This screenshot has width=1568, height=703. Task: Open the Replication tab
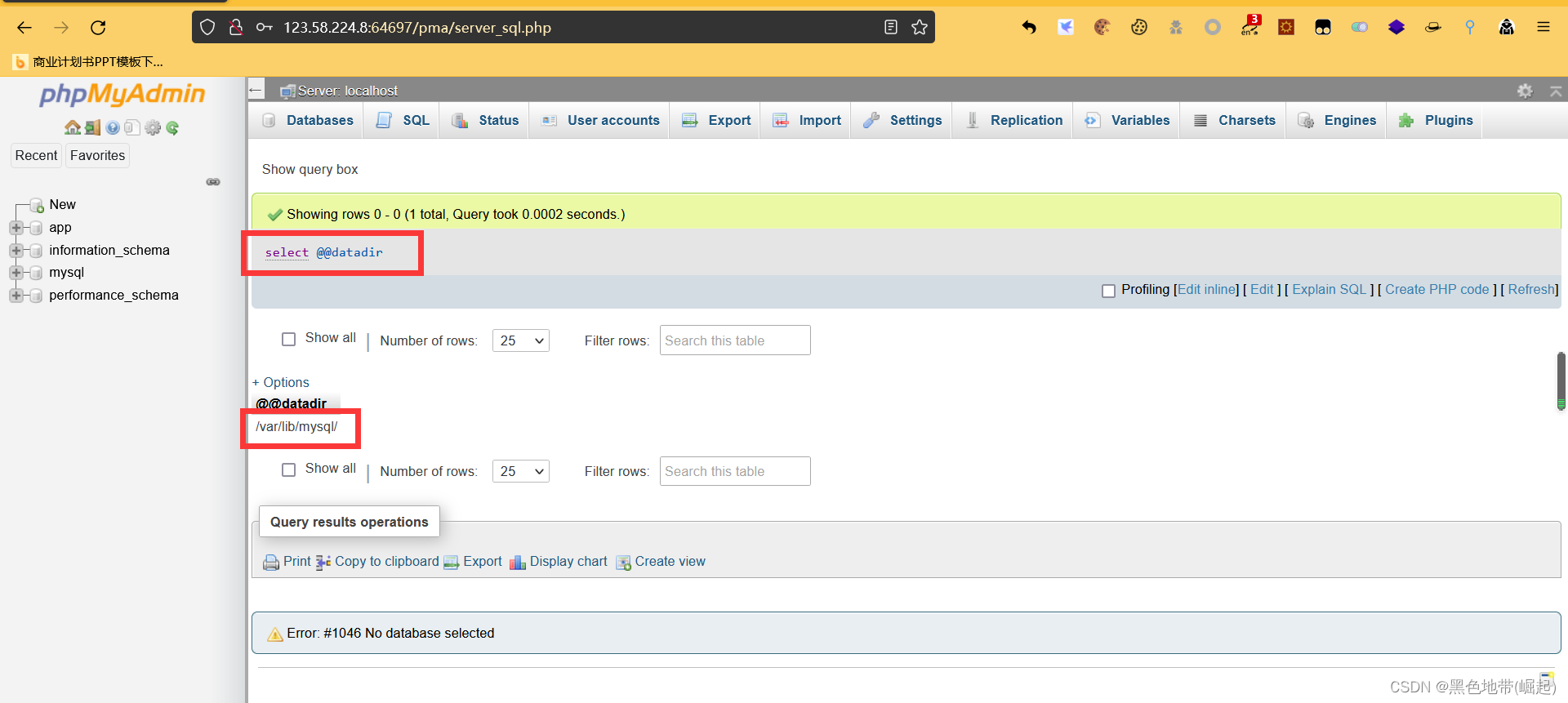[1013, 120]
